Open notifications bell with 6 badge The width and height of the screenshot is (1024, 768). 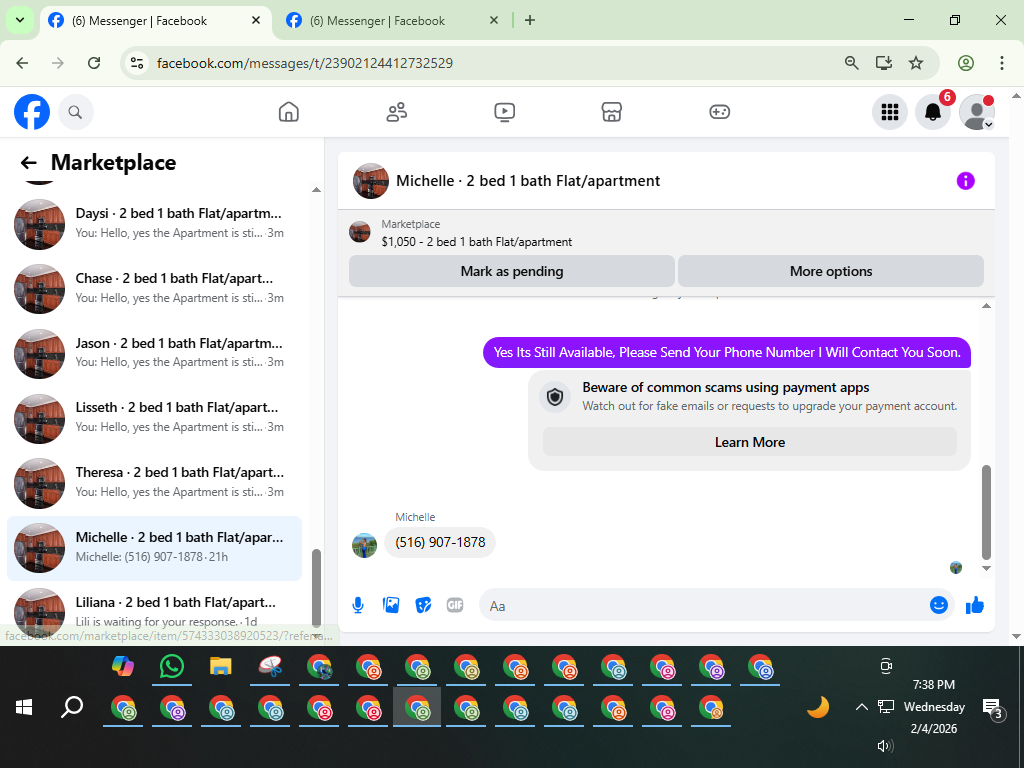(933, 112)
